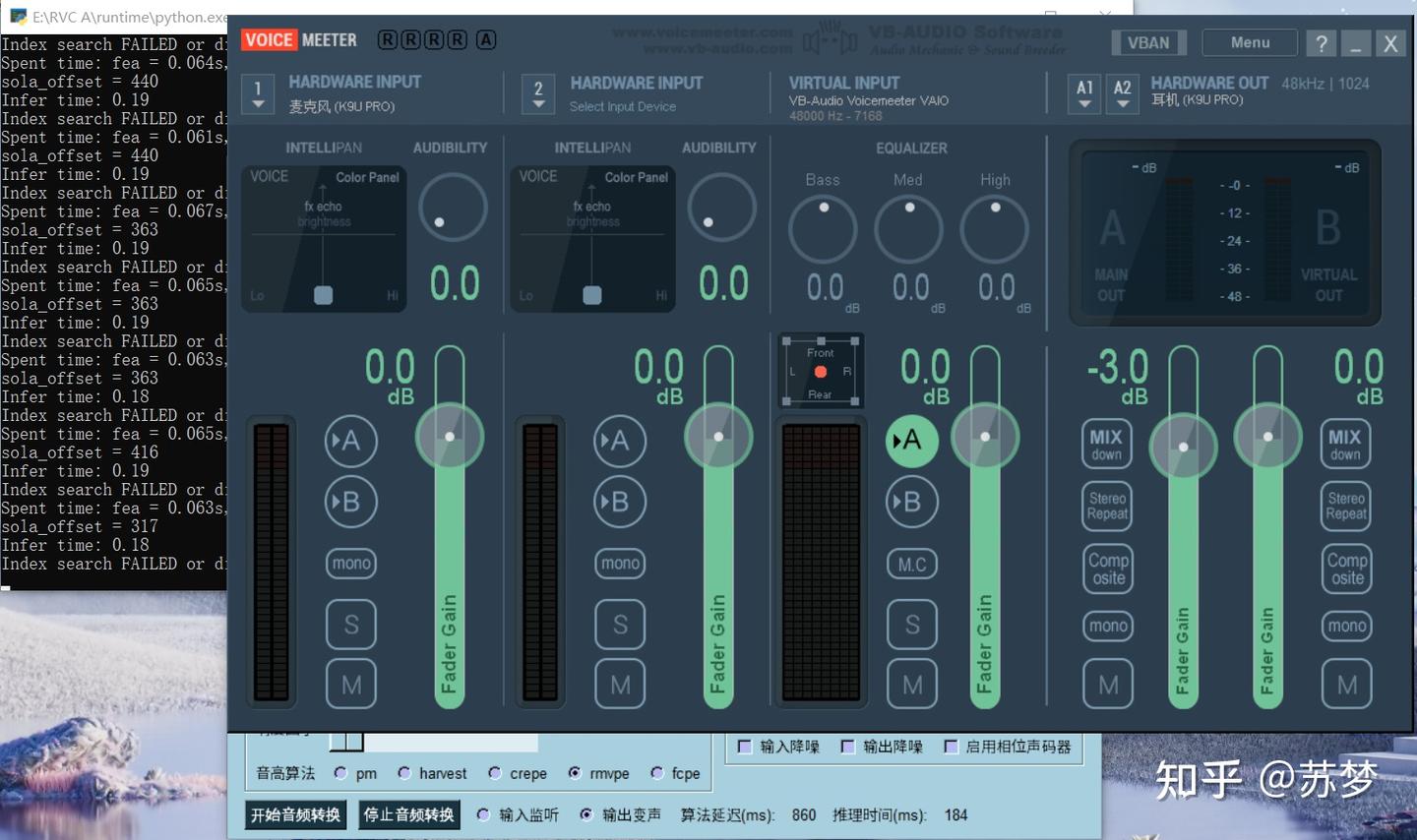Toggle mono on Virtual Out B bus
Screen dimensions: 1417x840
(1347, 626)
